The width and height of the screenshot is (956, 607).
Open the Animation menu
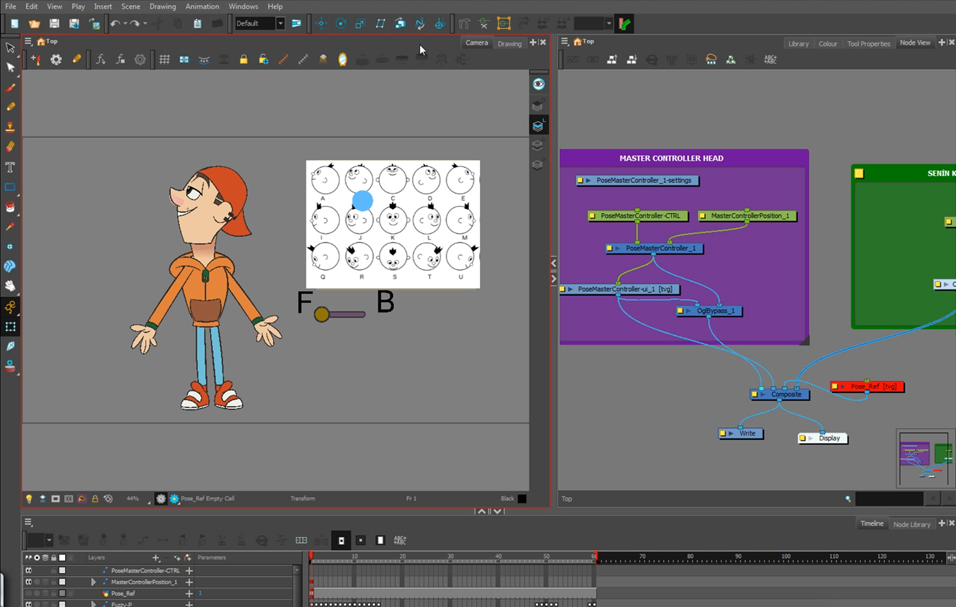pos(202,6)
